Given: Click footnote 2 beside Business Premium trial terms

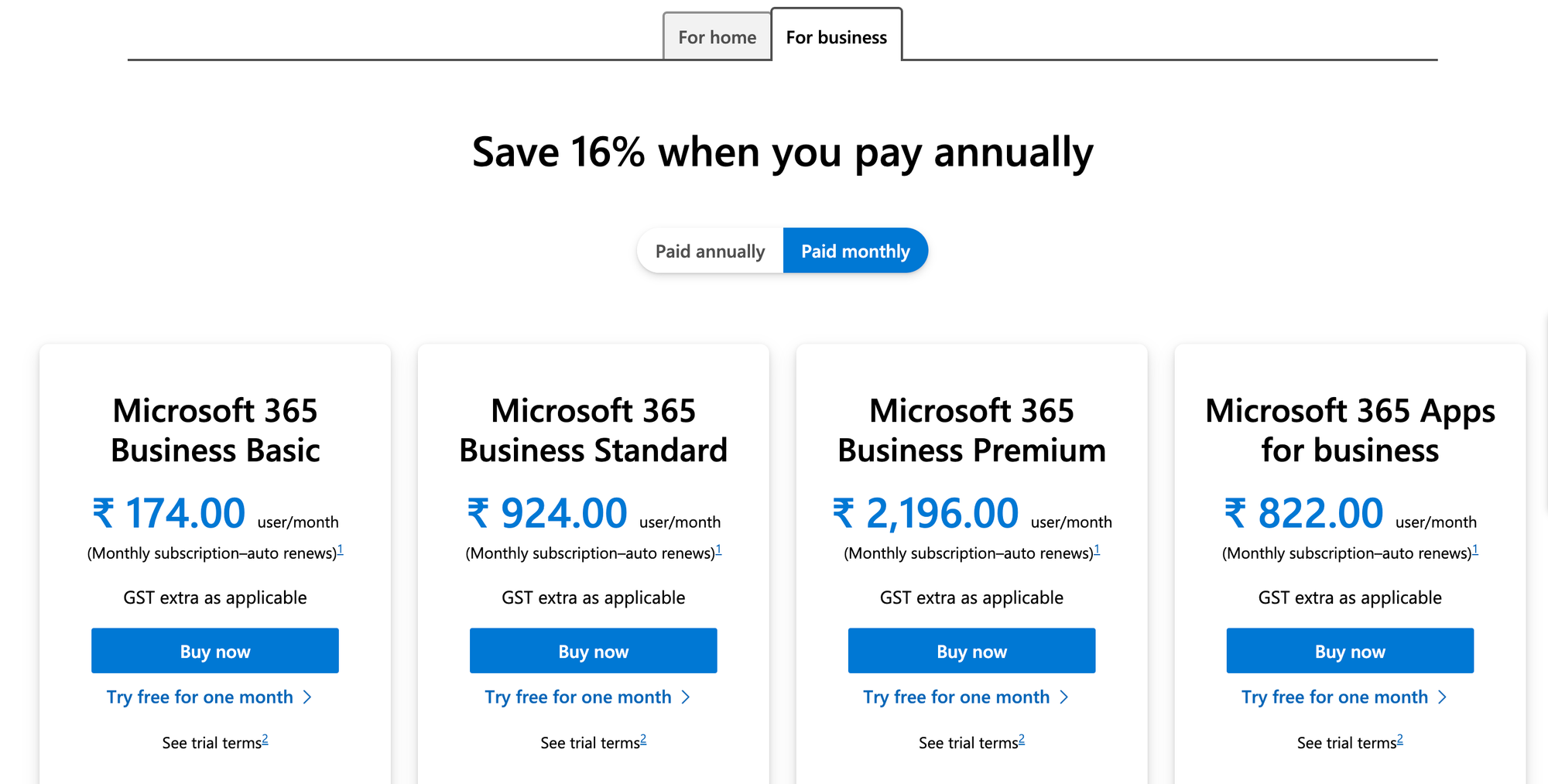Looking at the screenshot, I should 1022,739.
